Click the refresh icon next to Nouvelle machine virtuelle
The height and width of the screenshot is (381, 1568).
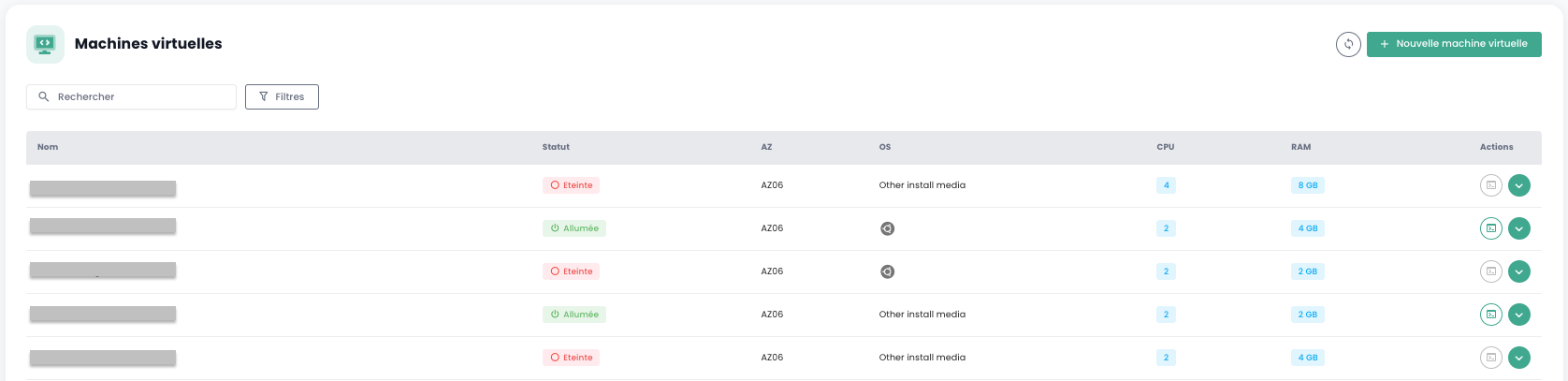tap(1348, 44)
